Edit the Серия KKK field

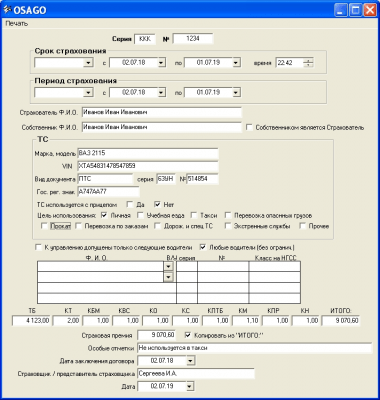tap(145, 39)
